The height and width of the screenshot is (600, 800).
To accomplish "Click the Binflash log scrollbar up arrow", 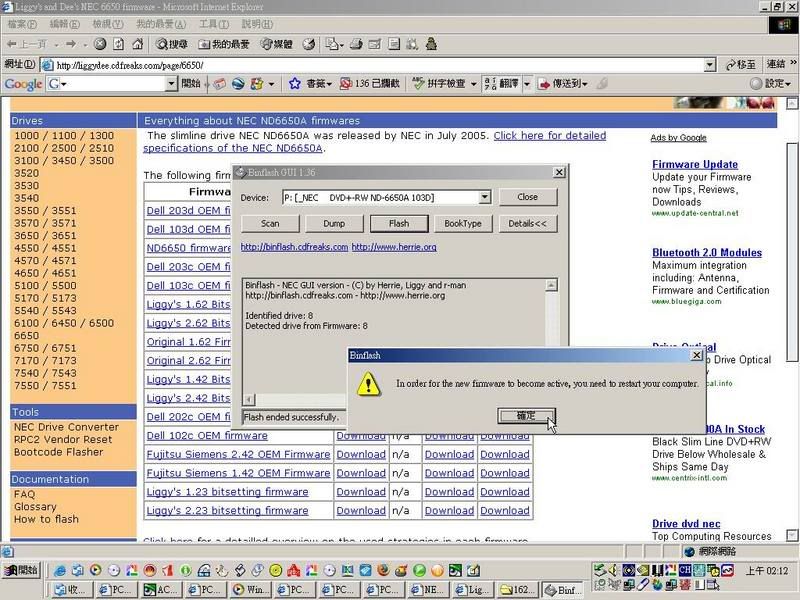I will [x=552, y=285].
